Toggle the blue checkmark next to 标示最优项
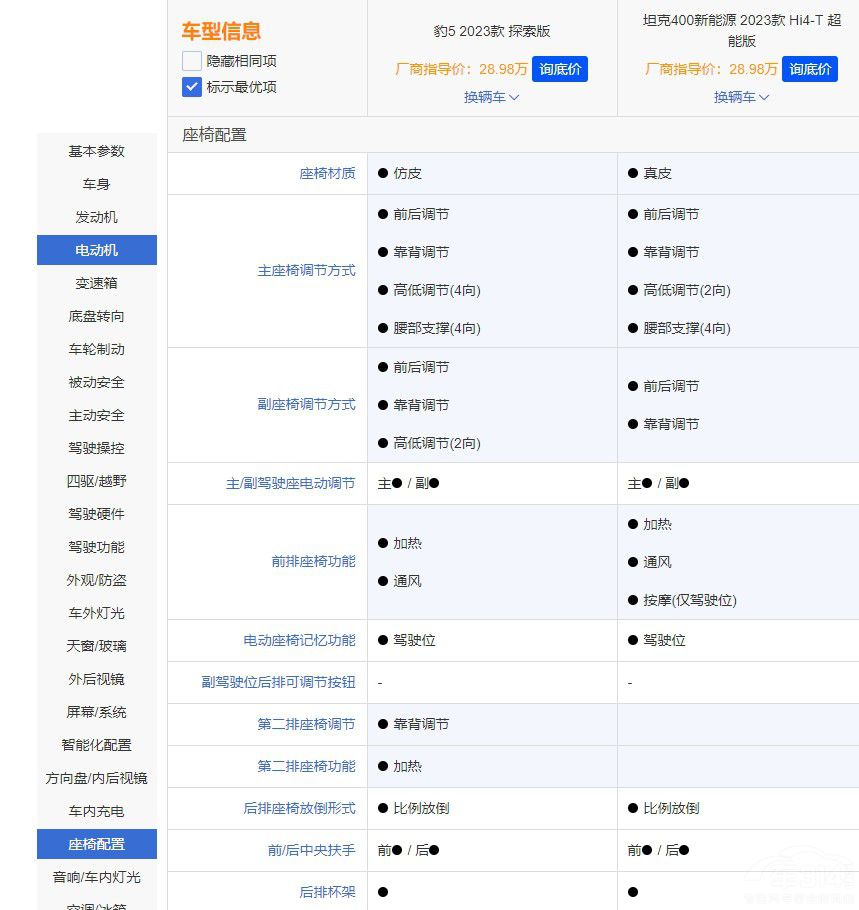Viewport: 859px width, 910px height. (x=191, y=87)
